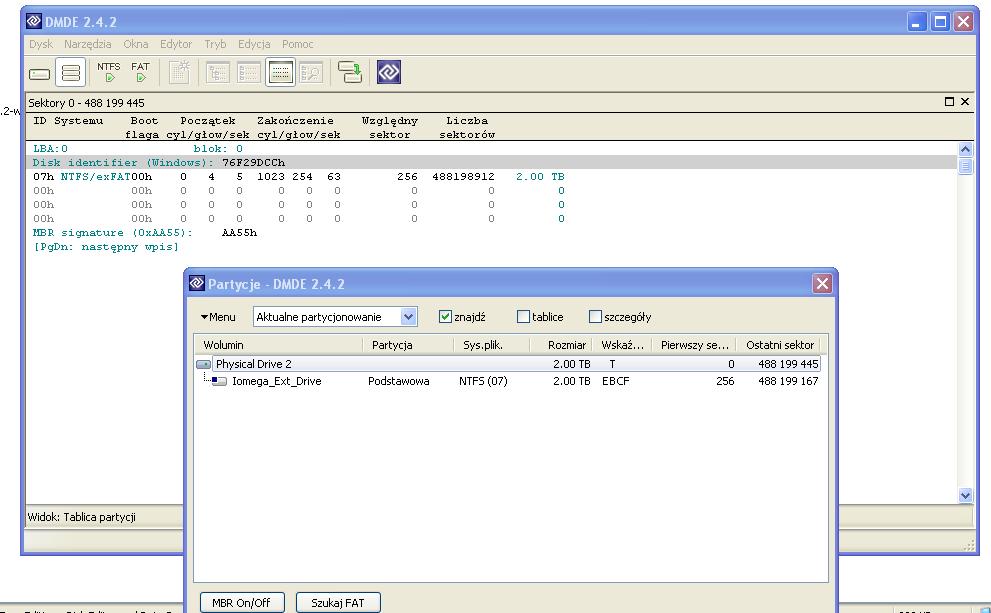
Task: Start the FAT search tool
Action: [140, 72]
